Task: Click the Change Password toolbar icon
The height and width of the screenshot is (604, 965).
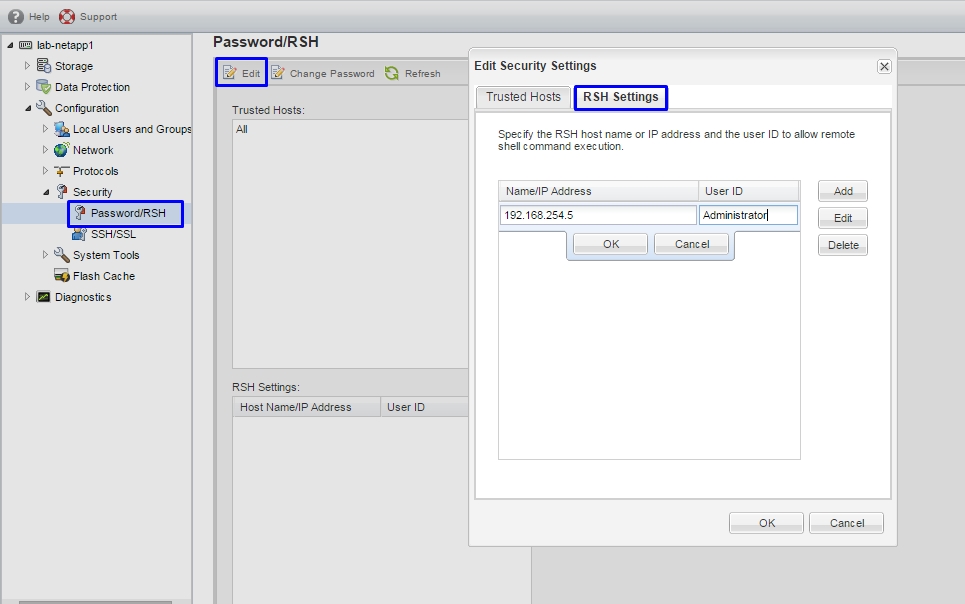Action: coord(278,73)
